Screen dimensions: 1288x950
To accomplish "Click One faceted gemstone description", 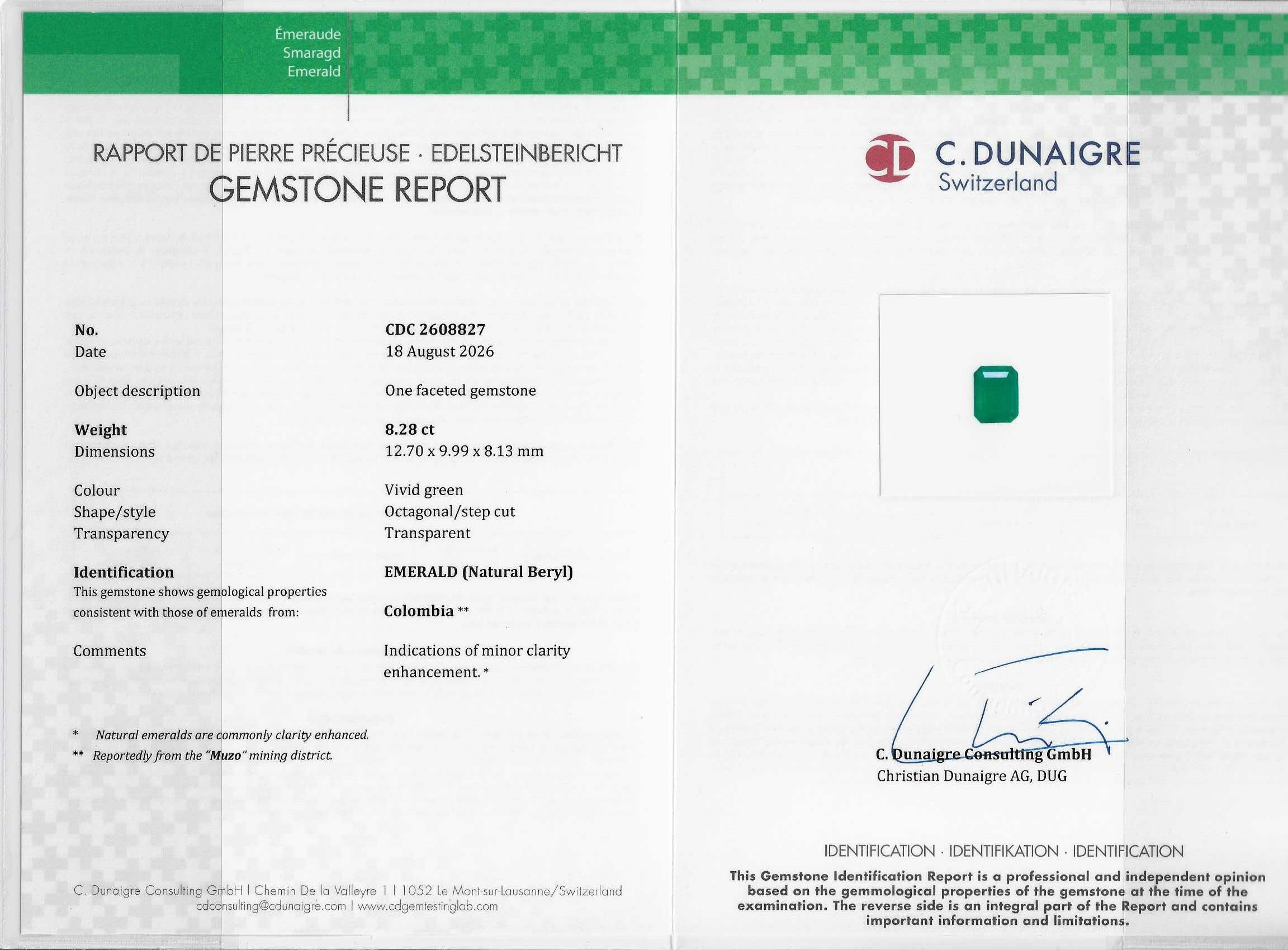I will coord(461,391).
